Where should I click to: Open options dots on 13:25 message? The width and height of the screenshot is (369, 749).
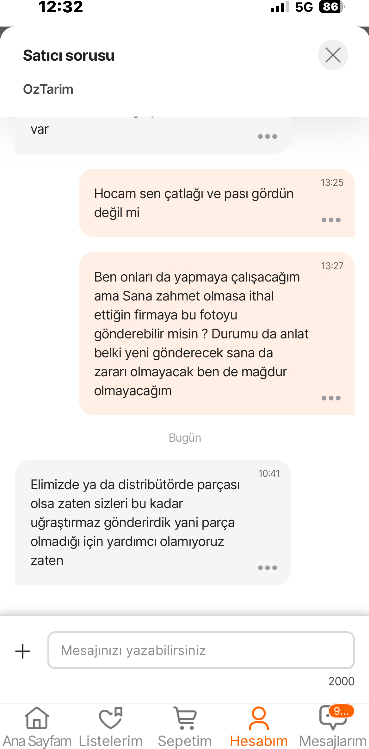pyautogui.click(x=331, y=220)
